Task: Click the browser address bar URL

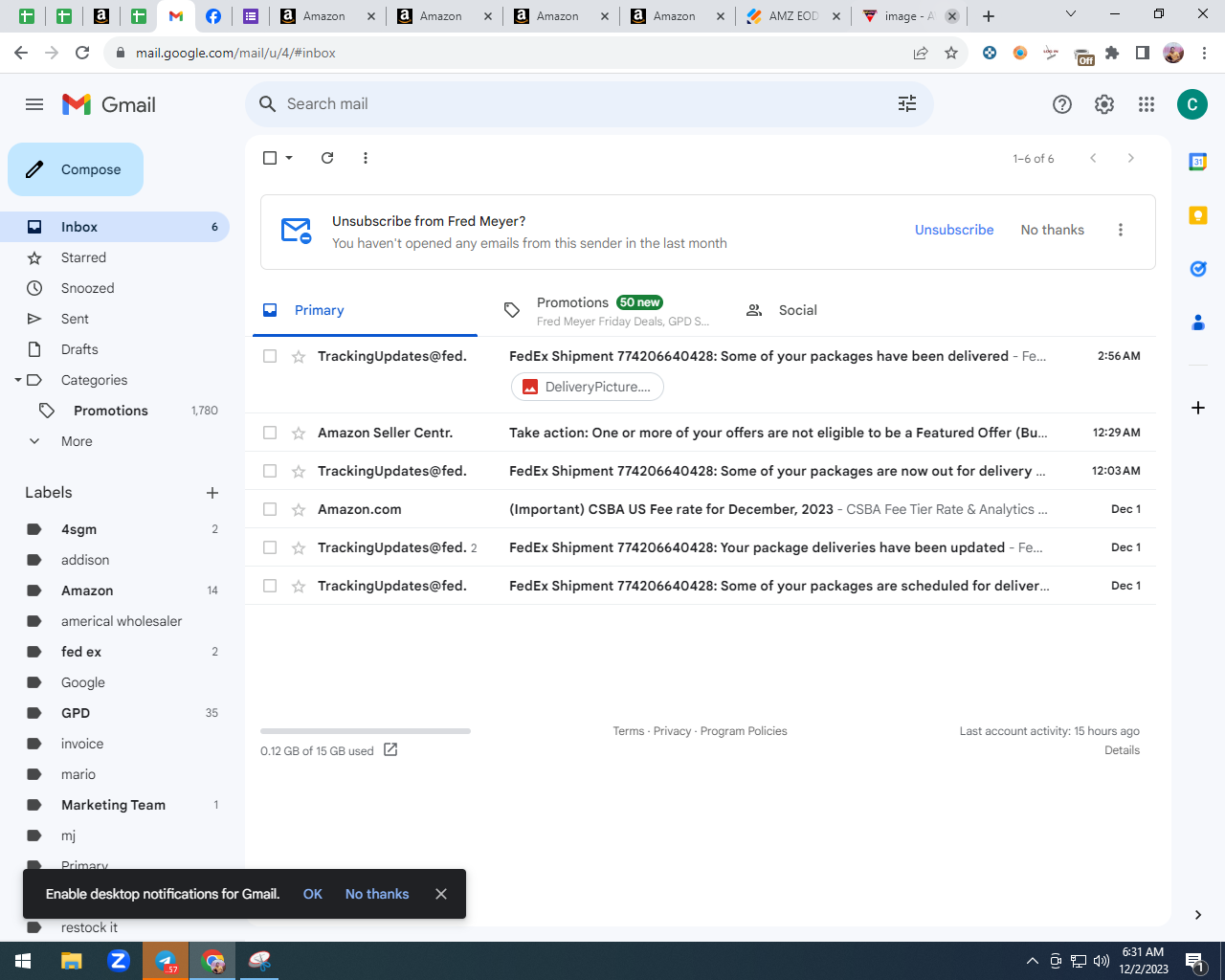Action: [235, 53]
